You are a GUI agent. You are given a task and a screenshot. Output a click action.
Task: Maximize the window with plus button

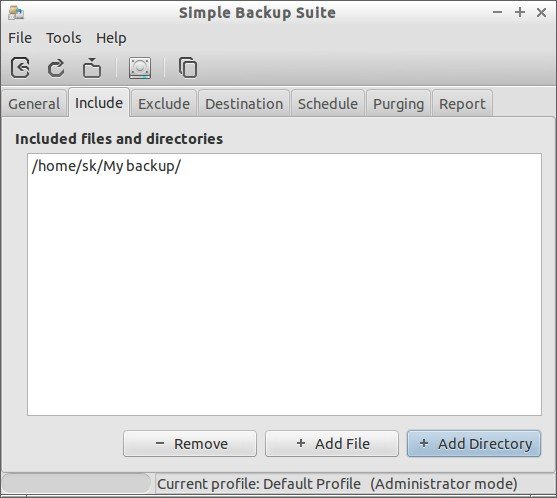(520, 12)
